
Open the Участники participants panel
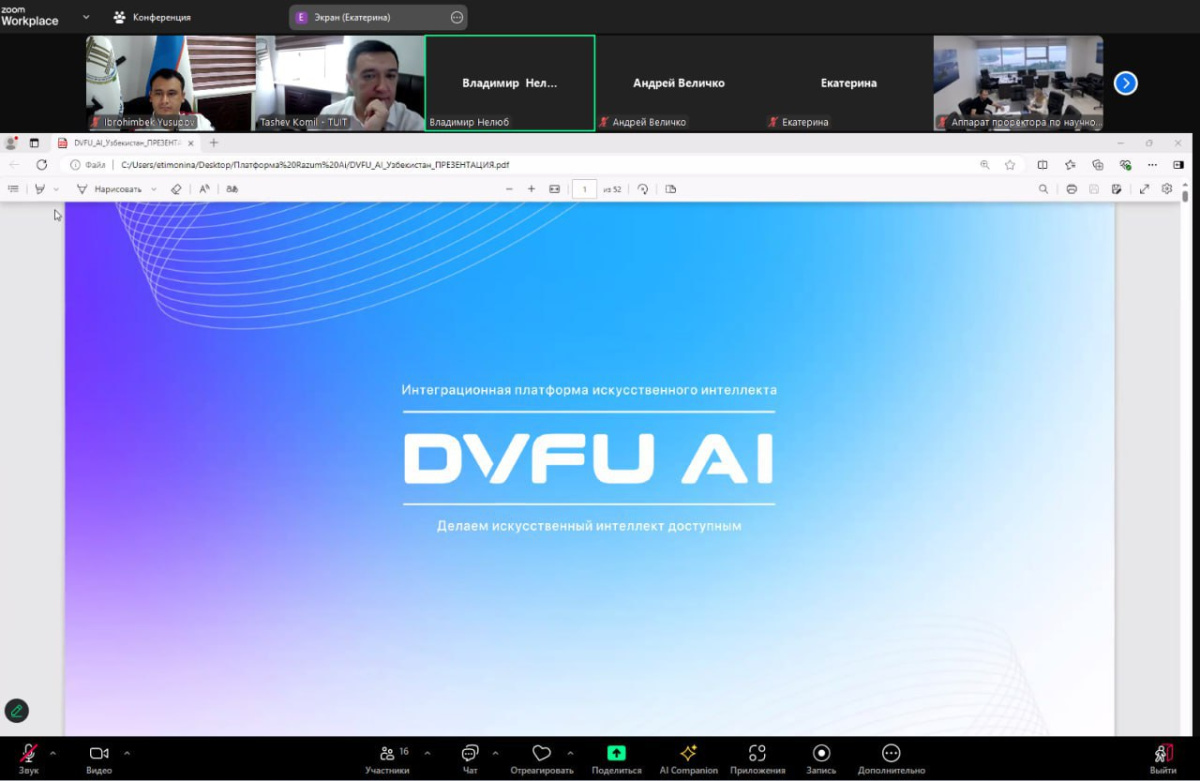pos(387,759)
